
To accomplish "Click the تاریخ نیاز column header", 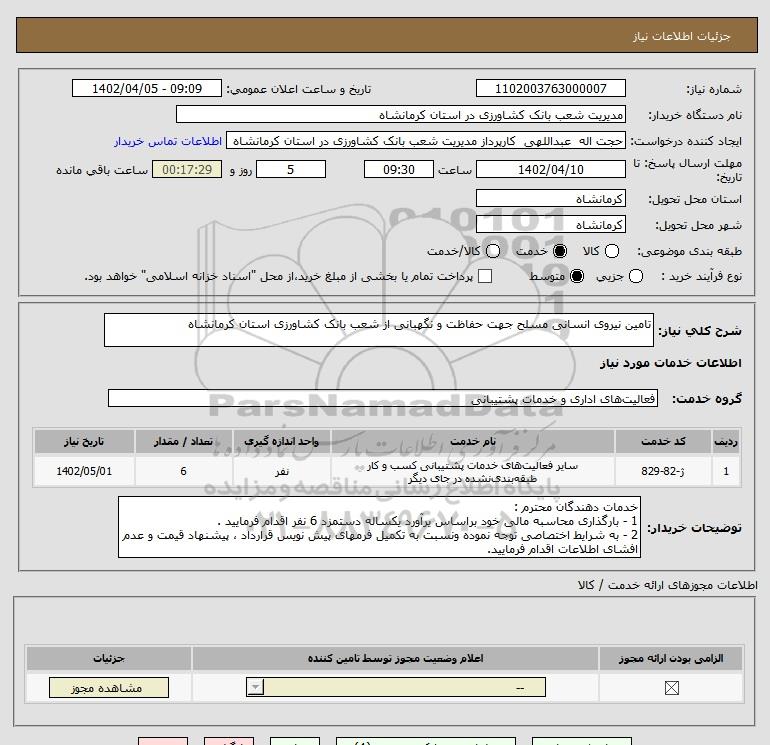I will click(84, 441).
